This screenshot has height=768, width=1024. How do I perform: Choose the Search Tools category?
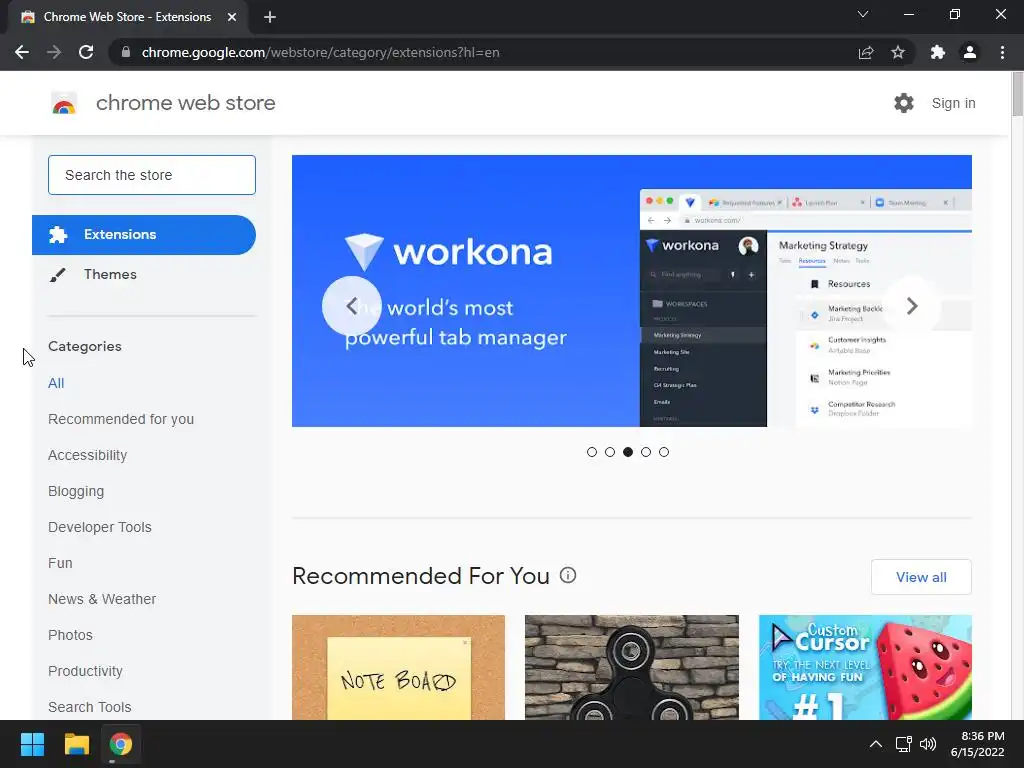(x=89, y=707)
